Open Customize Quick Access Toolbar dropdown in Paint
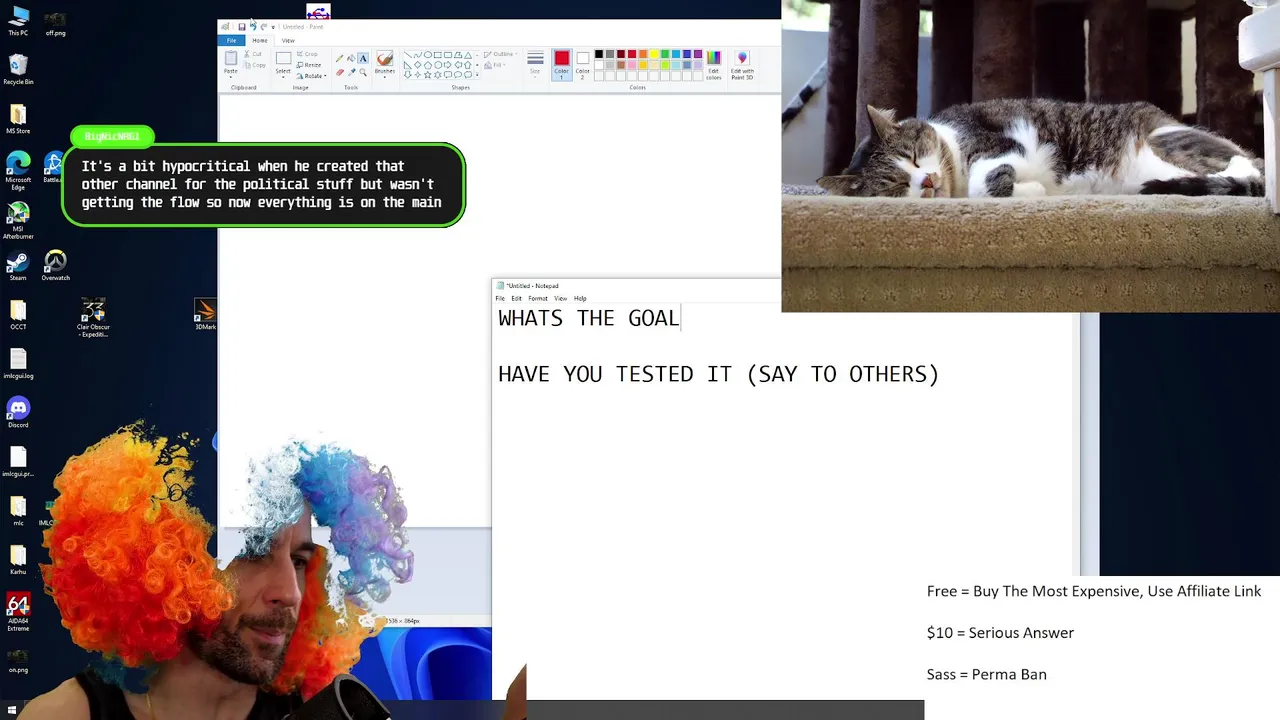Screen dimensions: 1280x720 [x=273, y=27]
